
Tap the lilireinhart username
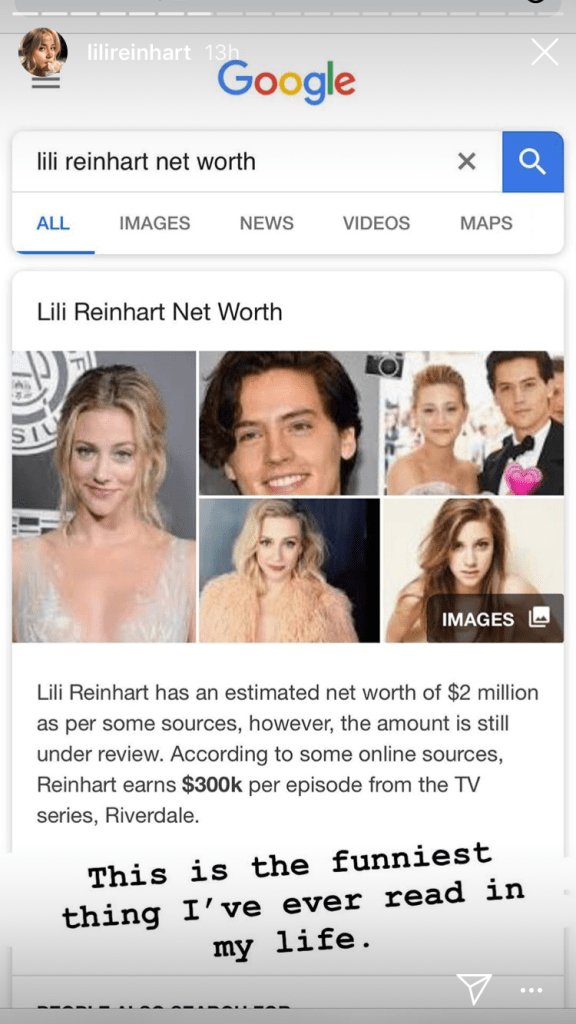(139, 54)
